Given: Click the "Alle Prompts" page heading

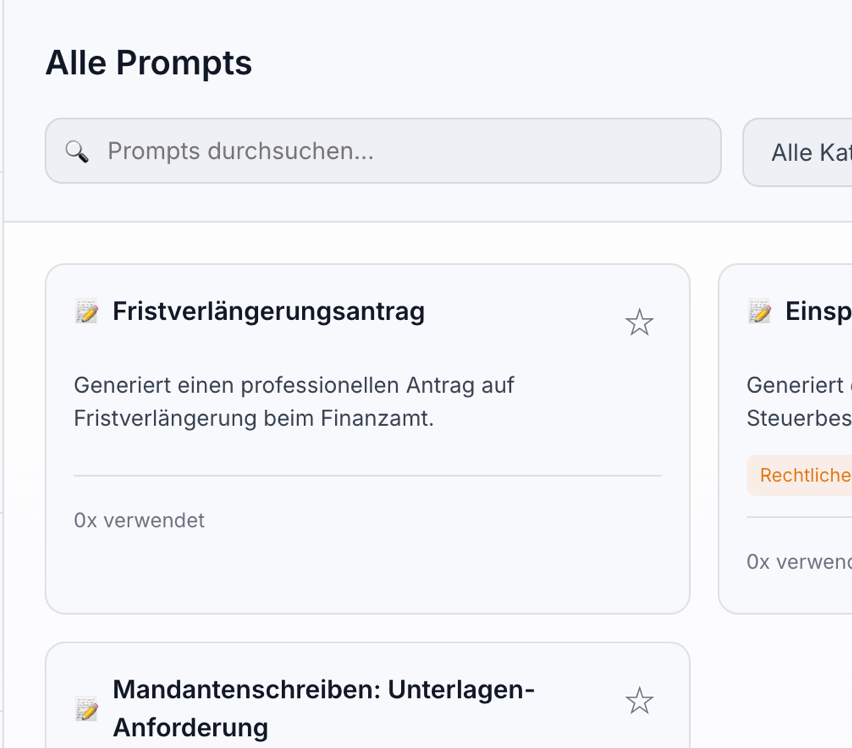Looking at the screenshot, I should coord(148,63).
